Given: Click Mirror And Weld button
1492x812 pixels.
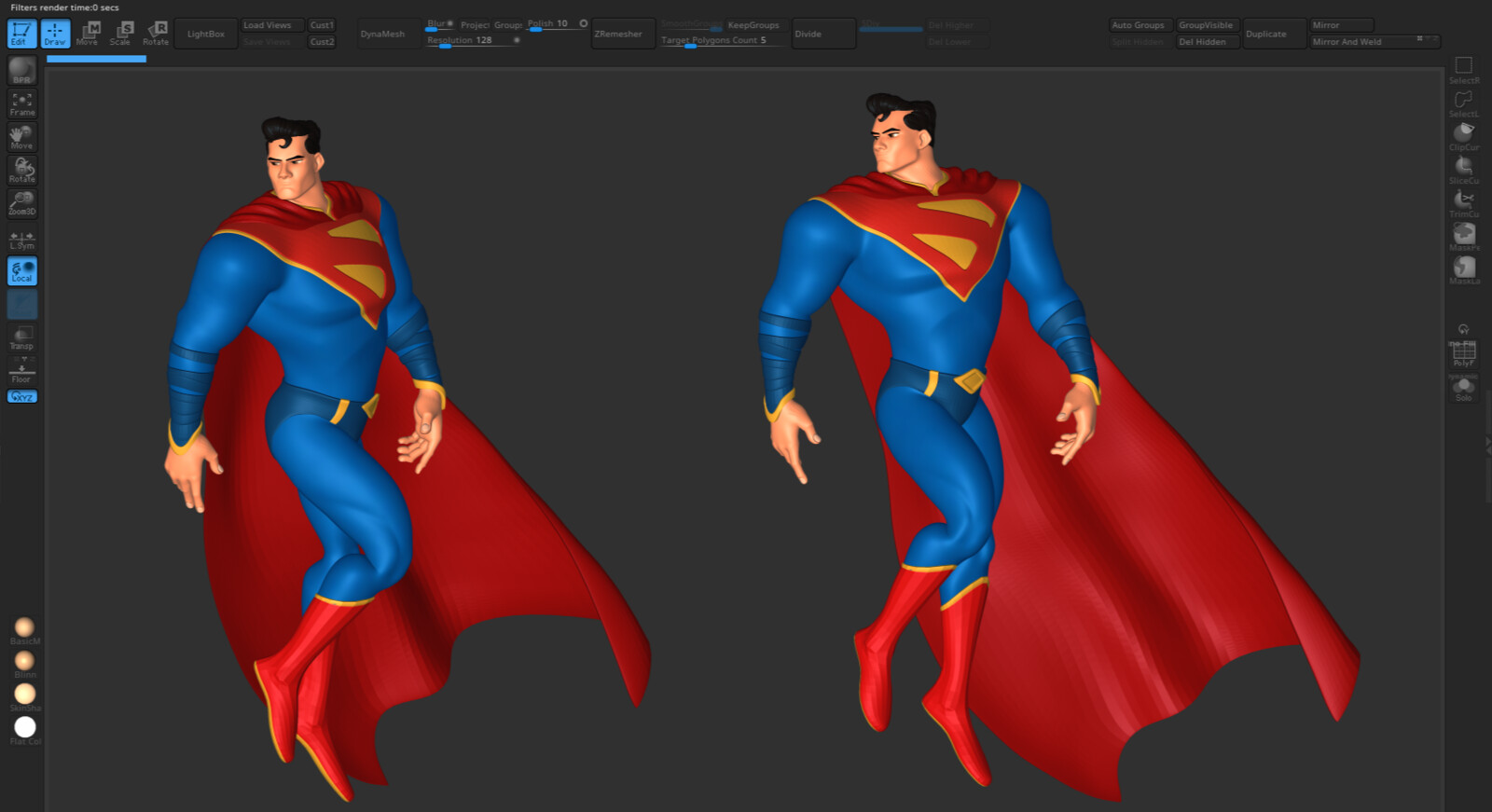Looking at the screenshot, I should click(x=1375, y=42).
